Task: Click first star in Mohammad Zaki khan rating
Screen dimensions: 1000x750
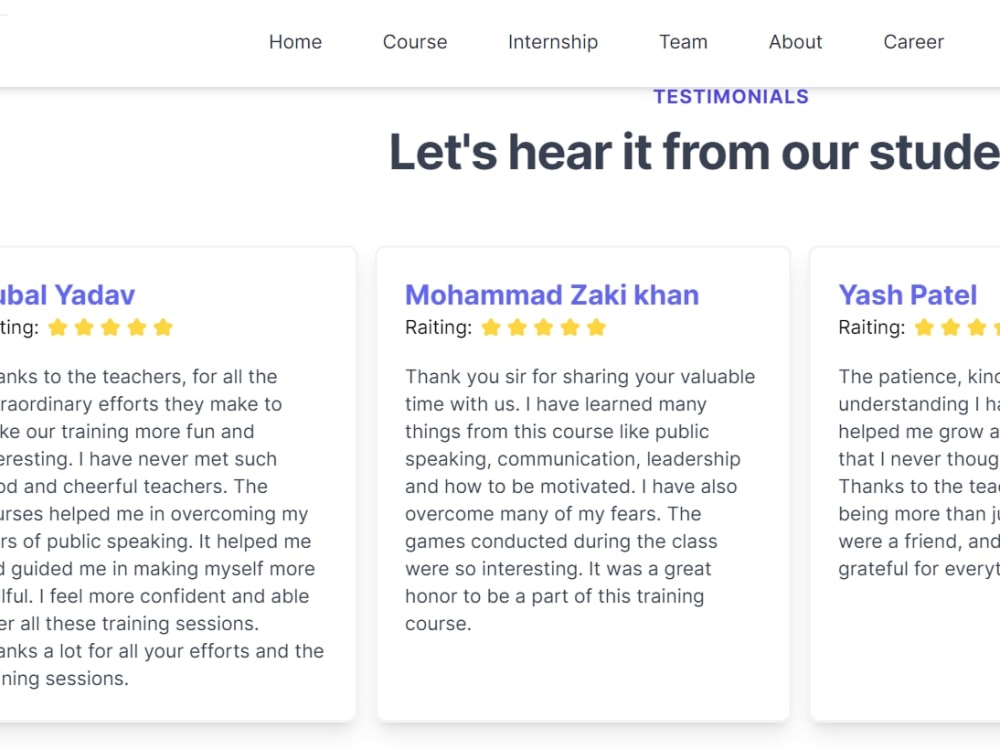Action: click(x=491, y=327)
